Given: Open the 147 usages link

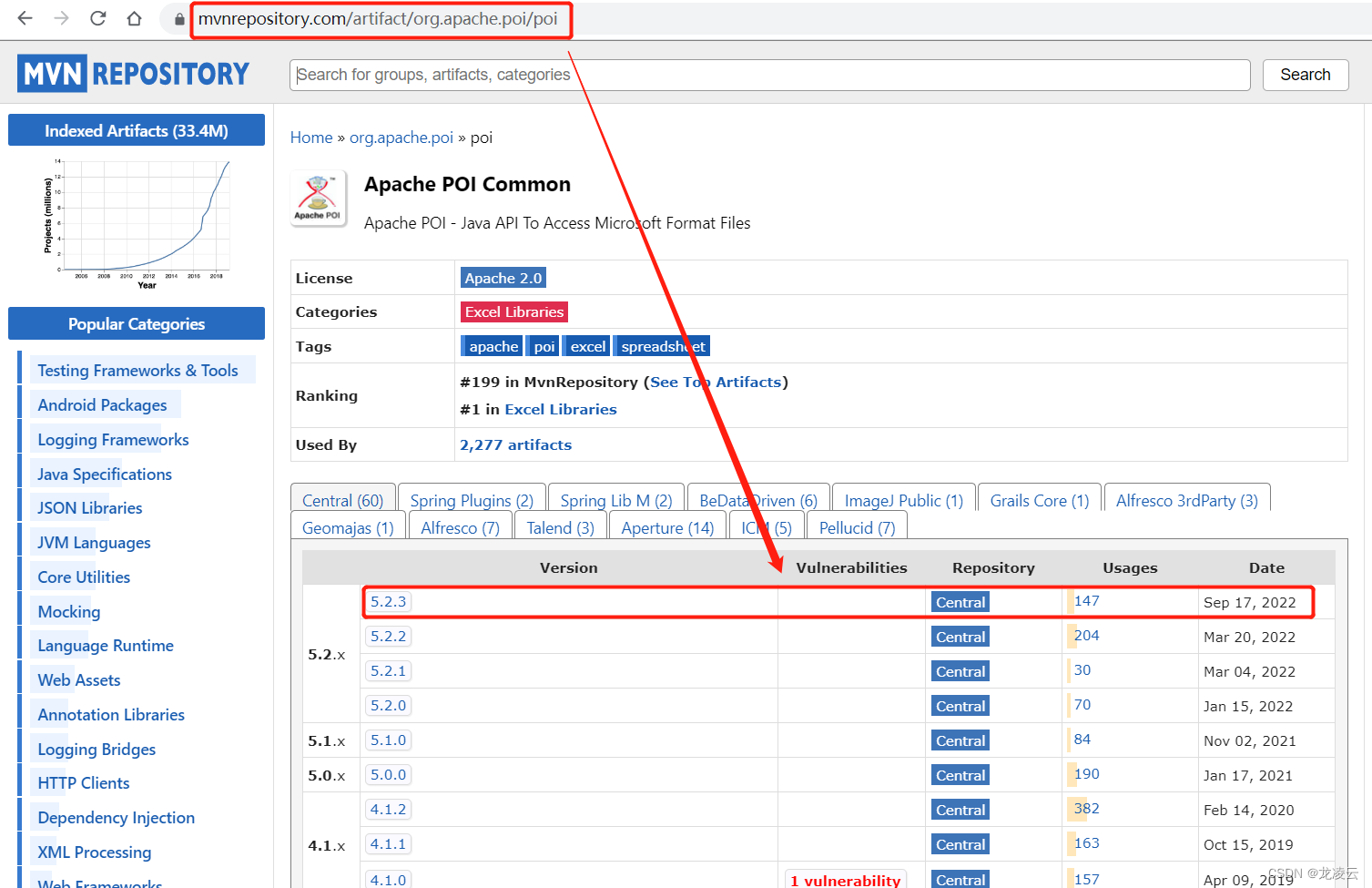Looking at the screenshot, I should click(1086, 601).
